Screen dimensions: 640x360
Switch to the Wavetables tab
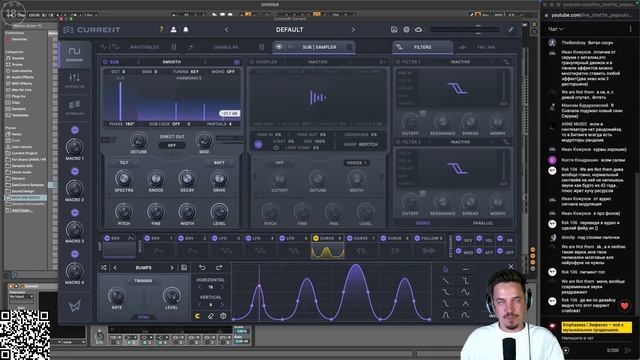pos(144,47)
